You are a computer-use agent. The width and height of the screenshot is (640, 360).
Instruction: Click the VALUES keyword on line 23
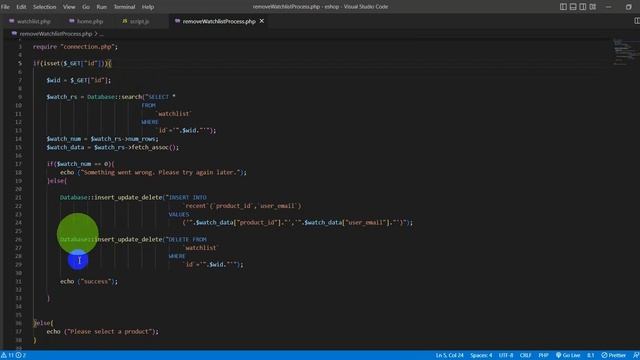pyautogui.click(x=179, y=214)
